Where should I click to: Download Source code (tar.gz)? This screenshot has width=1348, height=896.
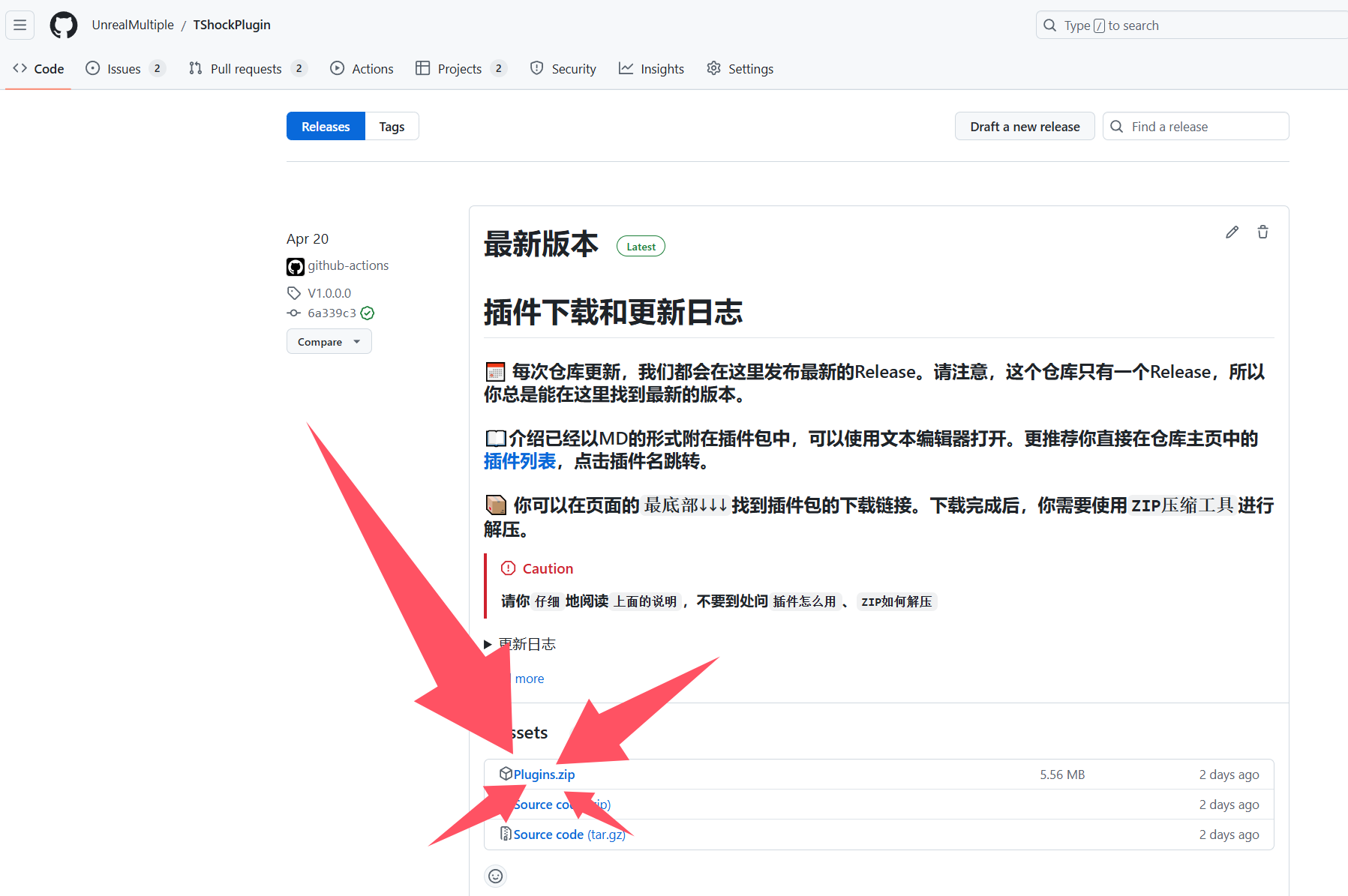click(569, 835)
